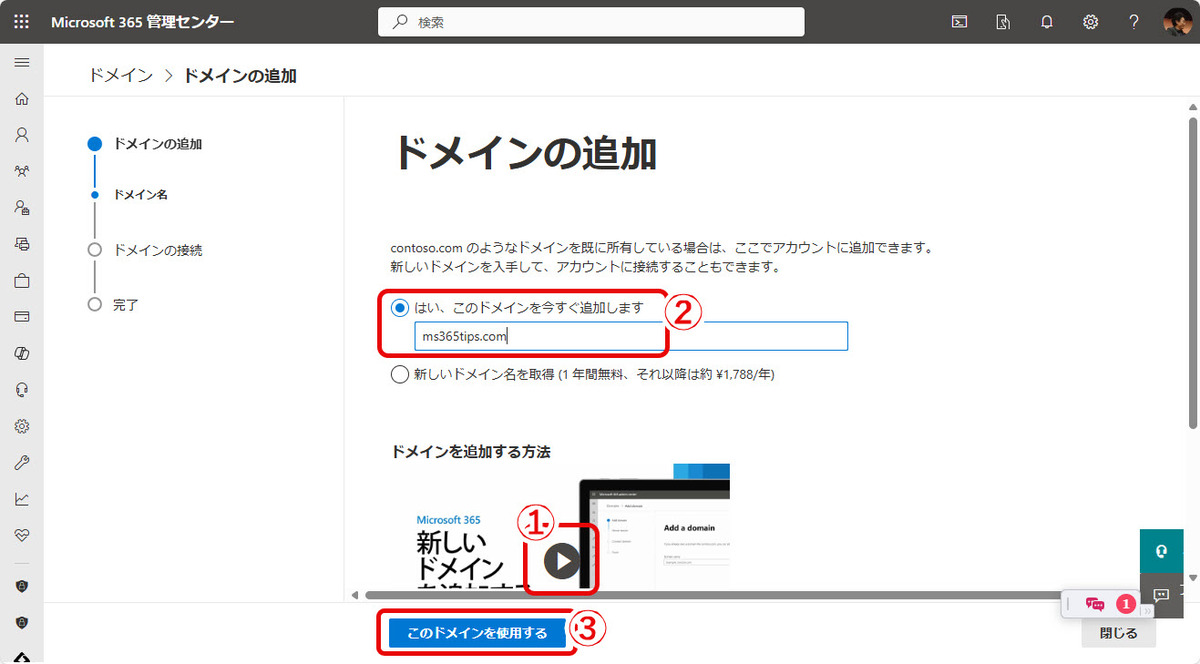Screen dimensions: 1200x664
Task: Open the document download icon in header
Action: click(x=1003, y=22)
